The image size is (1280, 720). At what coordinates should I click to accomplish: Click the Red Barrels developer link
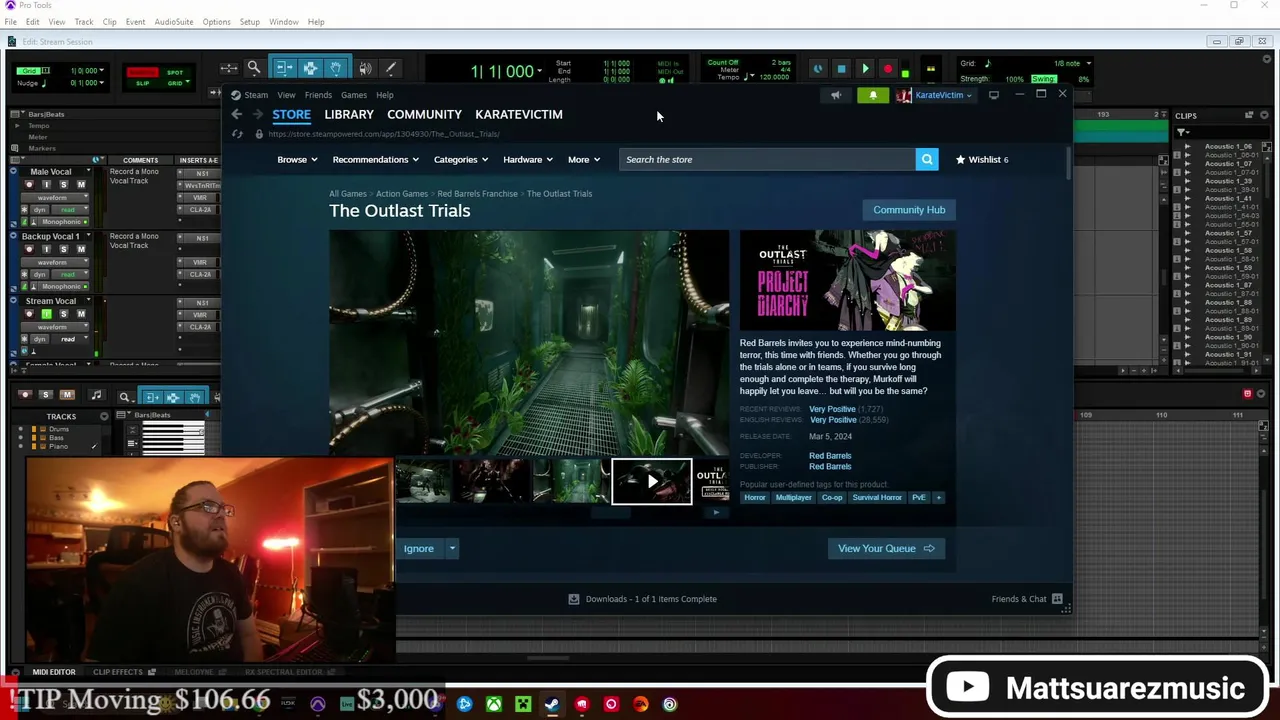(830, 456)
